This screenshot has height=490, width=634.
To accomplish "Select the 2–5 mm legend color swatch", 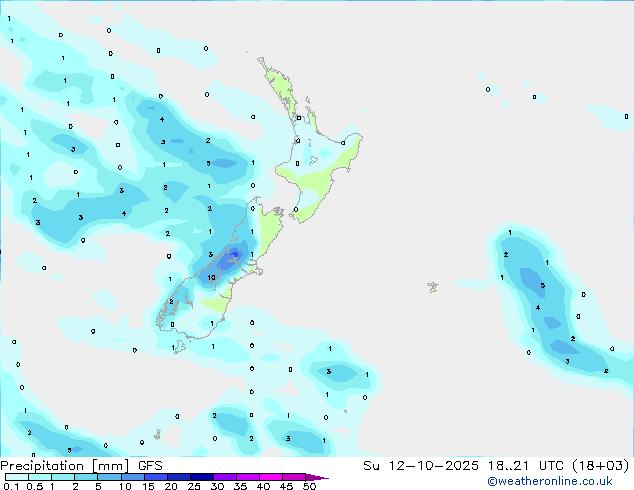I will pos(86,477).
